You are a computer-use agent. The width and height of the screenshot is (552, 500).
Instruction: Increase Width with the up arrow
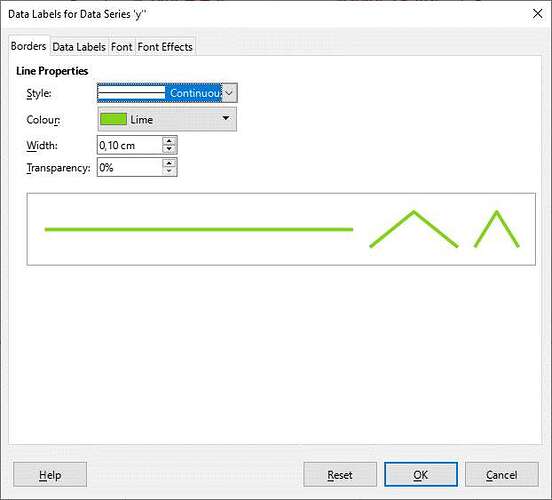tap(169, 141)
